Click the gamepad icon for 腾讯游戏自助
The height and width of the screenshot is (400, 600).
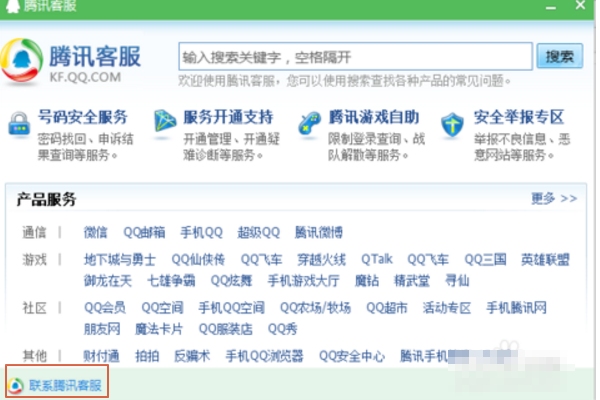[x=309, y=122]
